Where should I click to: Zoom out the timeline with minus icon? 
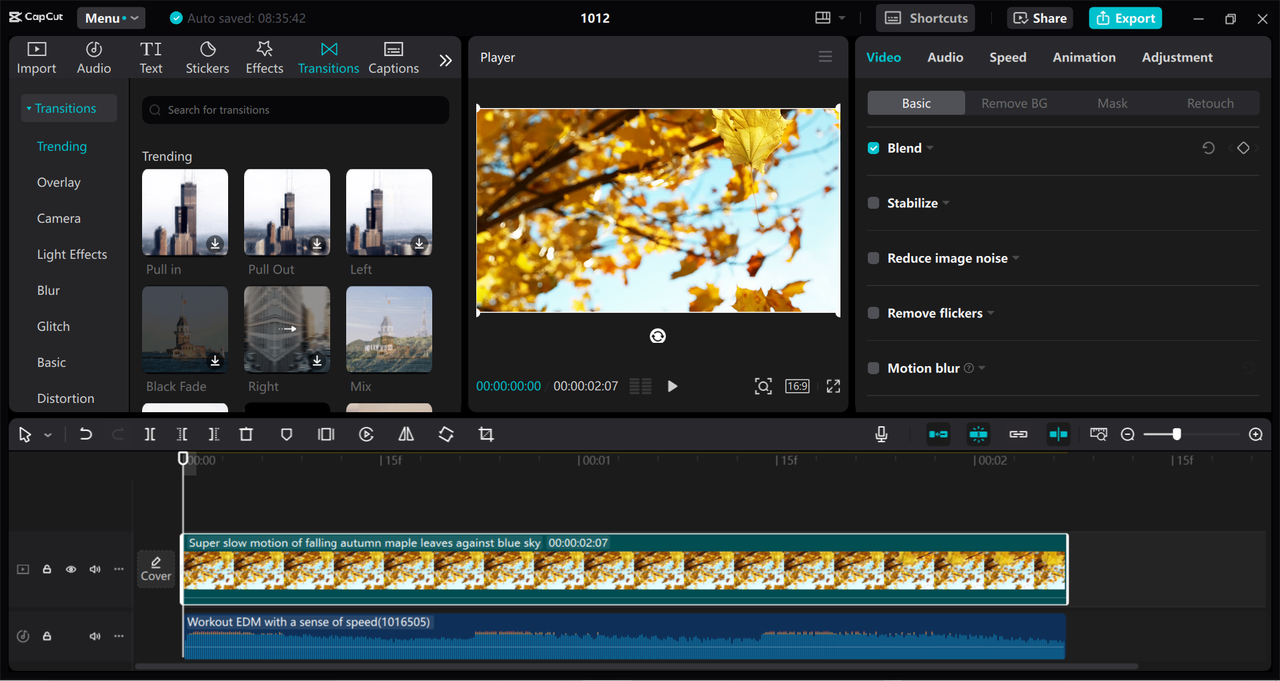click(1128, 434)
